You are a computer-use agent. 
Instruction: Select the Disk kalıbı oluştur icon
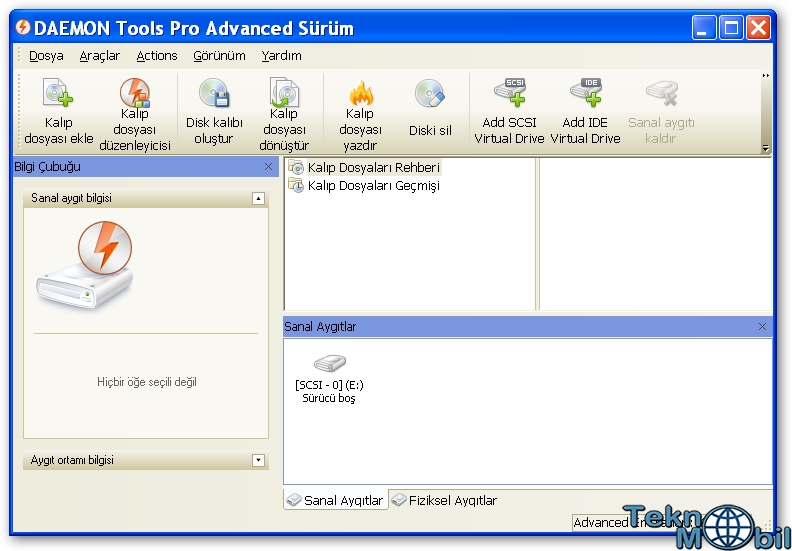(214, 92)
